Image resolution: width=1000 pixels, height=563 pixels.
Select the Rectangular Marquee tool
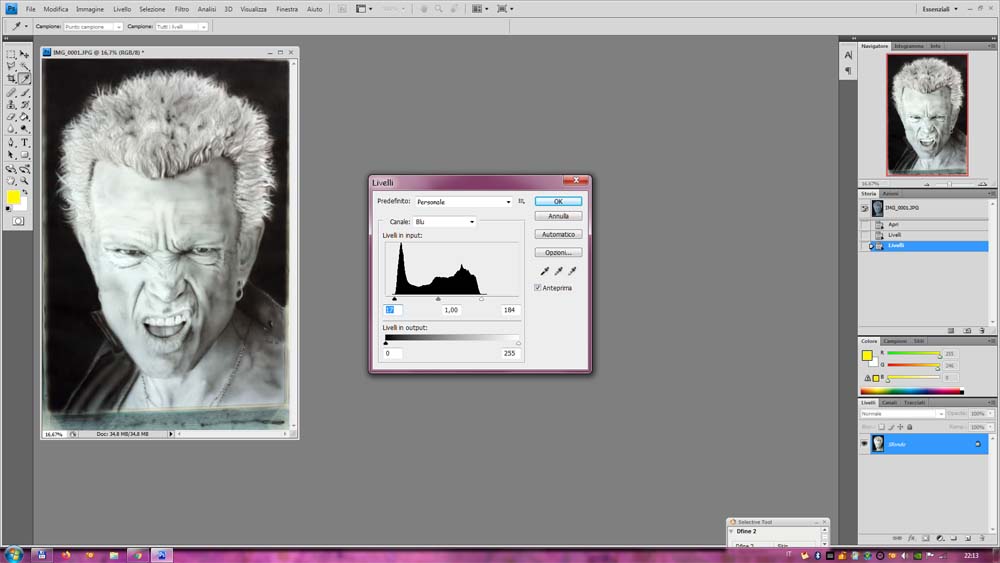click(x=11, y=55)
